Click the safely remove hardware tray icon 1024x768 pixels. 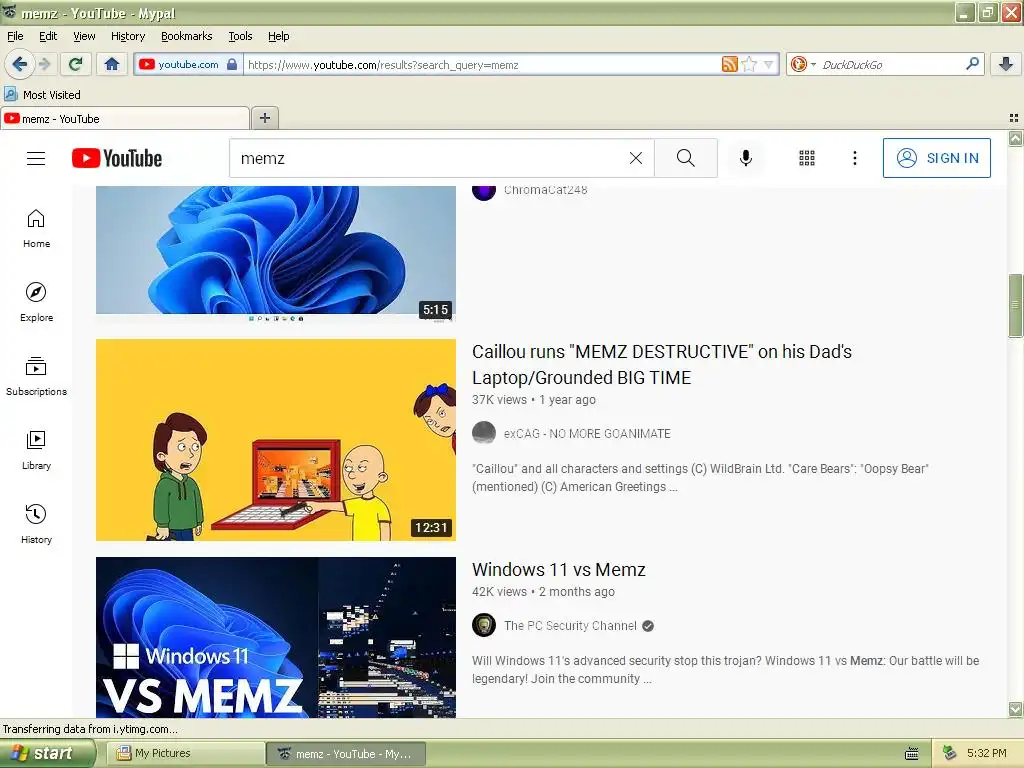[x=950, y=753]
